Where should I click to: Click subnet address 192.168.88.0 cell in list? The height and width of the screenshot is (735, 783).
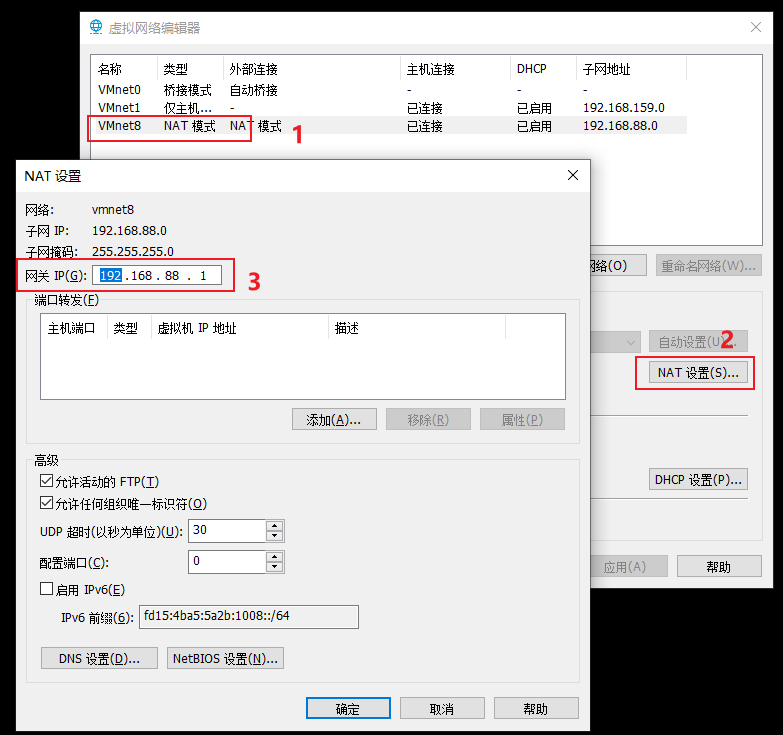(x=620, y=125)
